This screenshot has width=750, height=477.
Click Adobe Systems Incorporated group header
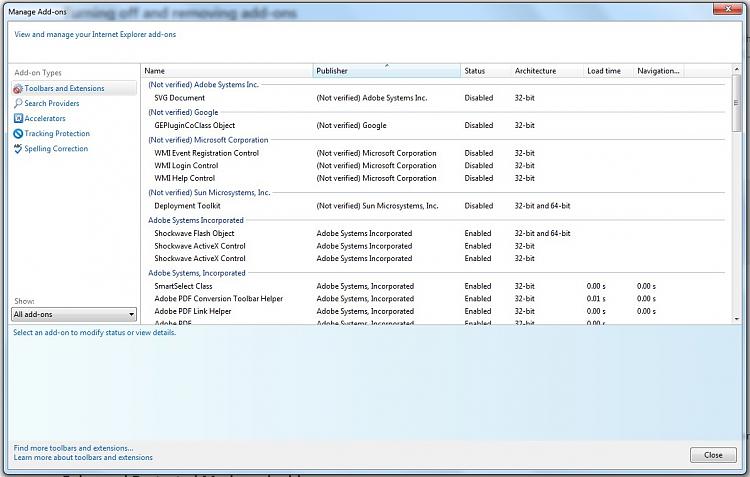coord(196,221)
